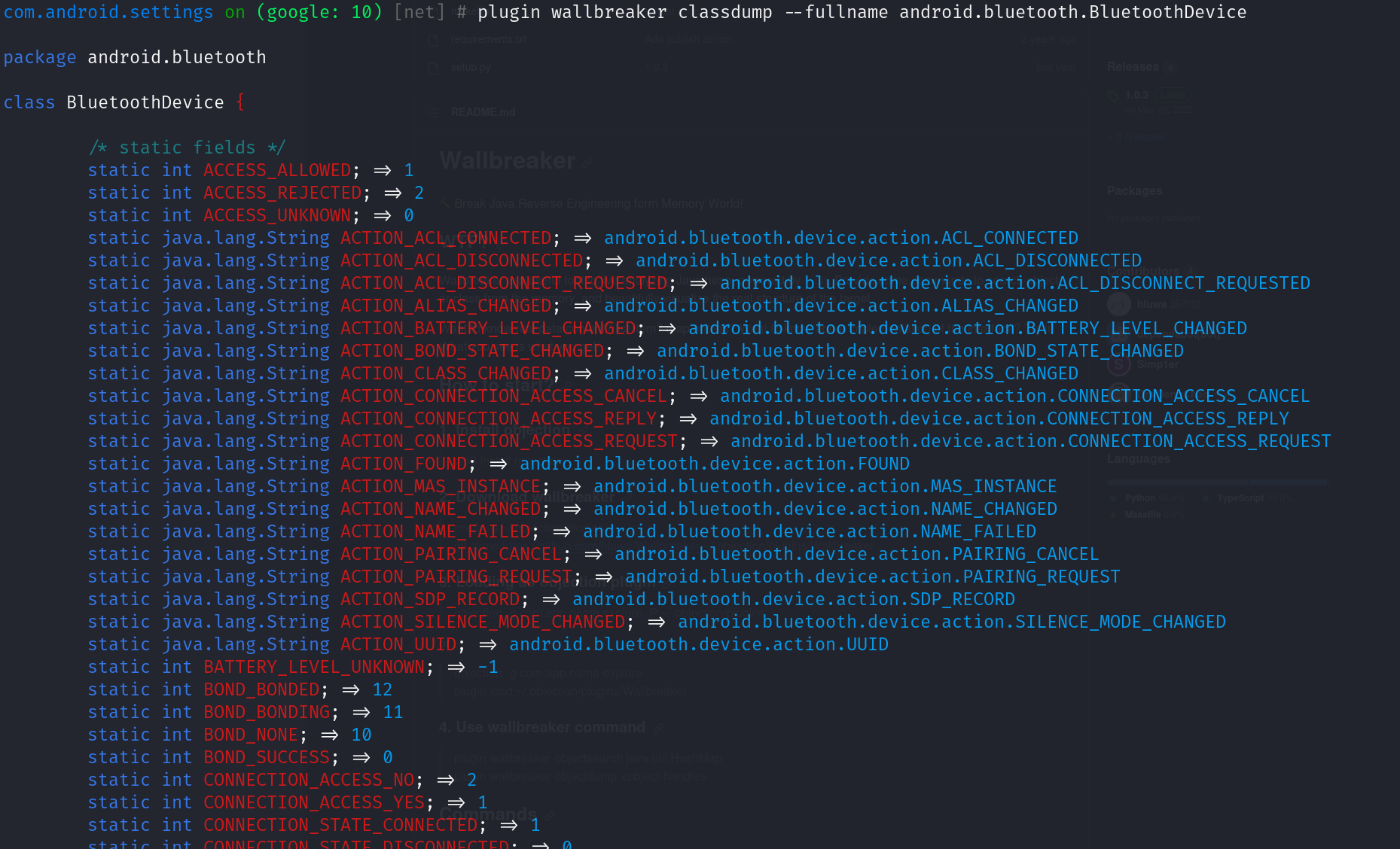The image size is (1400, 849).
Task: Click the static fields comment line
Action: click(187, 148)
